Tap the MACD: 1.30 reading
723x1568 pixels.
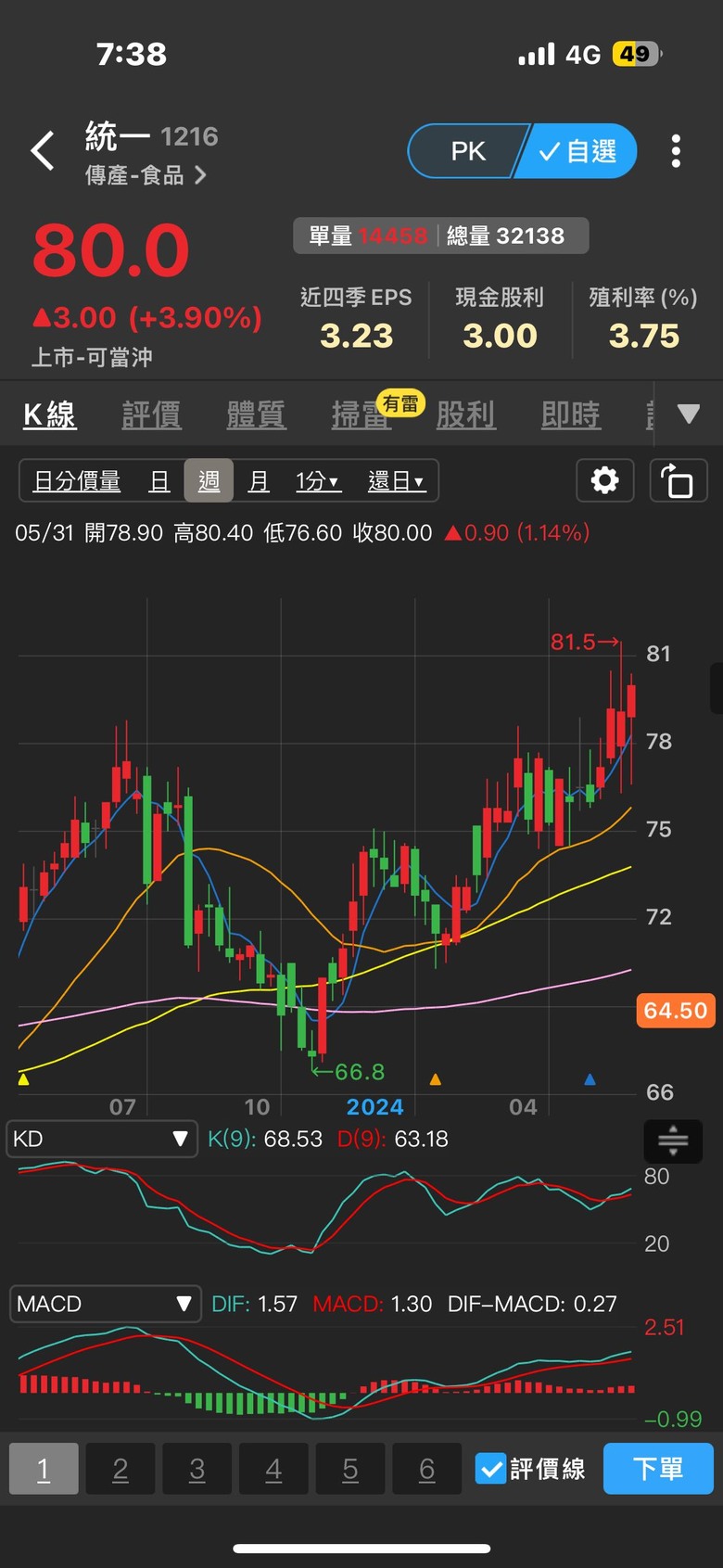pos(373,1304)
